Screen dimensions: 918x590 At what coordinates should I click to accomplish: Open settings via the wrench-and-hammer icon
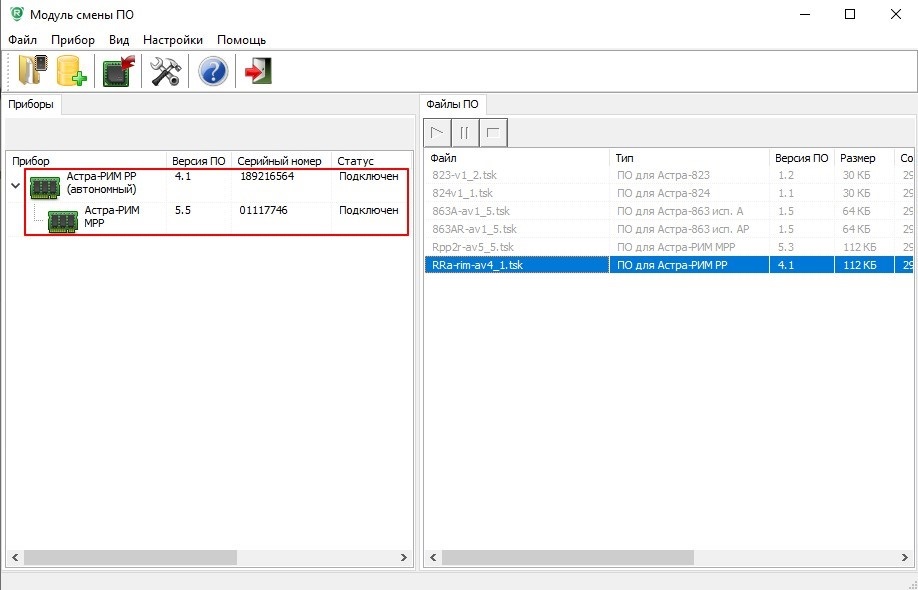165,72
